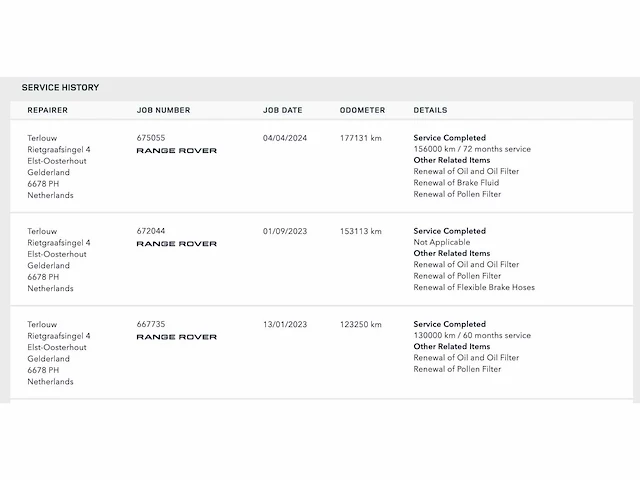The image size is (640, 480).
Task: Click the REPAIRER column header
Action: (47, 110)
